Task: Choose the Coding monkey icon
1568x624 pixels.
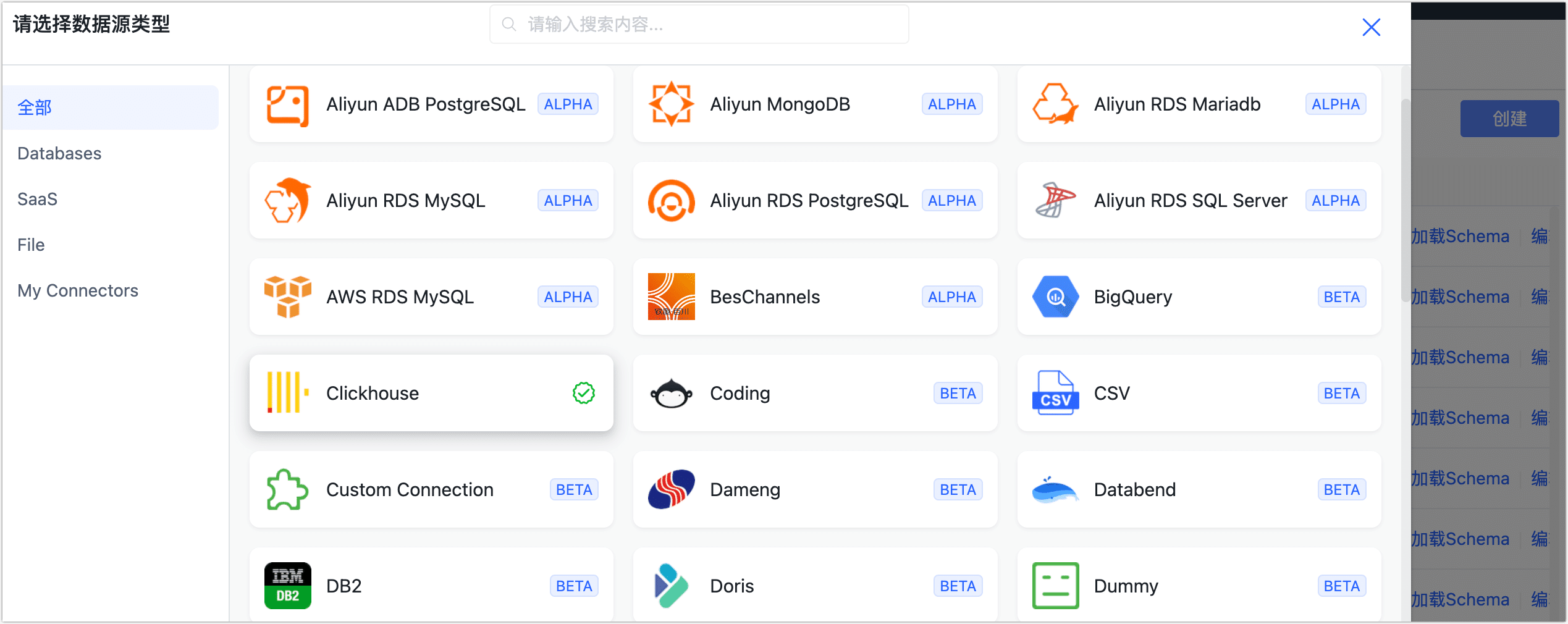Action: pos(671,394)
